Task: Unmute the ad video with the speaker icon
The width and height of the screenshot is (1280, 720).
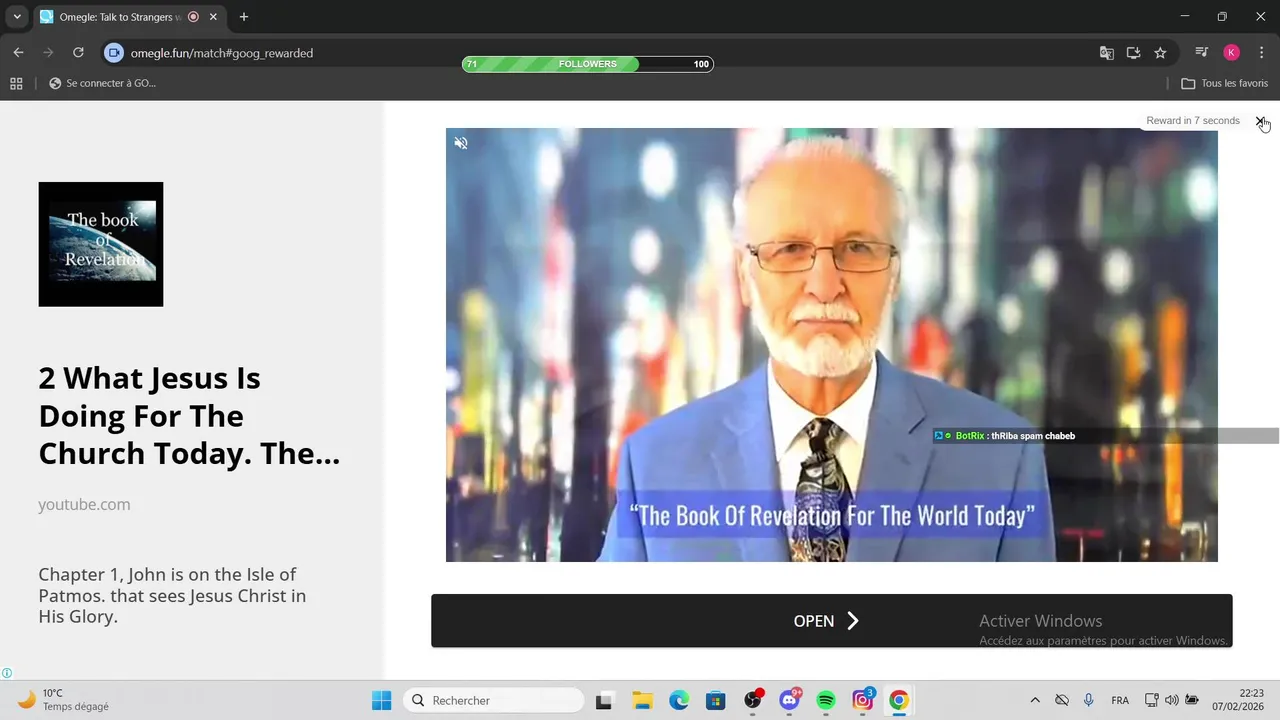Action: tap(461, 143)
